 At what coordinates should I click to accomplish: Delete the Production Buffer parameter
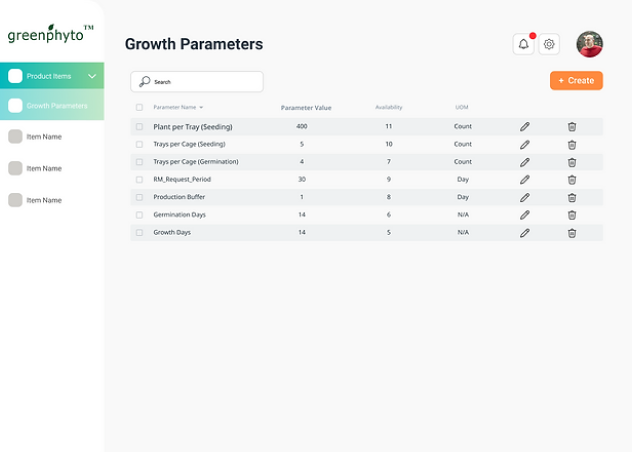click(x=572, y=197)
